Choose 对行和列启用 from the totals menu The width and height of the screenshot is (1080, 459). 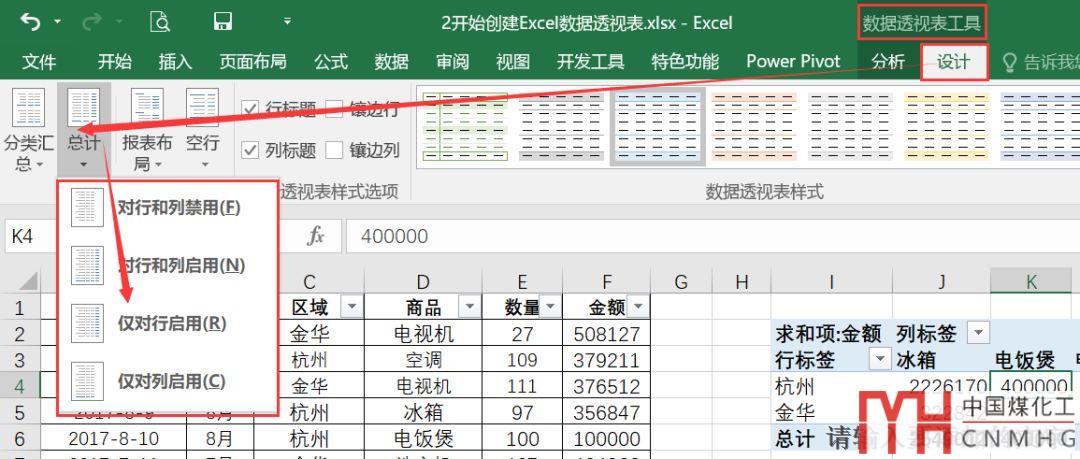point(168,265)
